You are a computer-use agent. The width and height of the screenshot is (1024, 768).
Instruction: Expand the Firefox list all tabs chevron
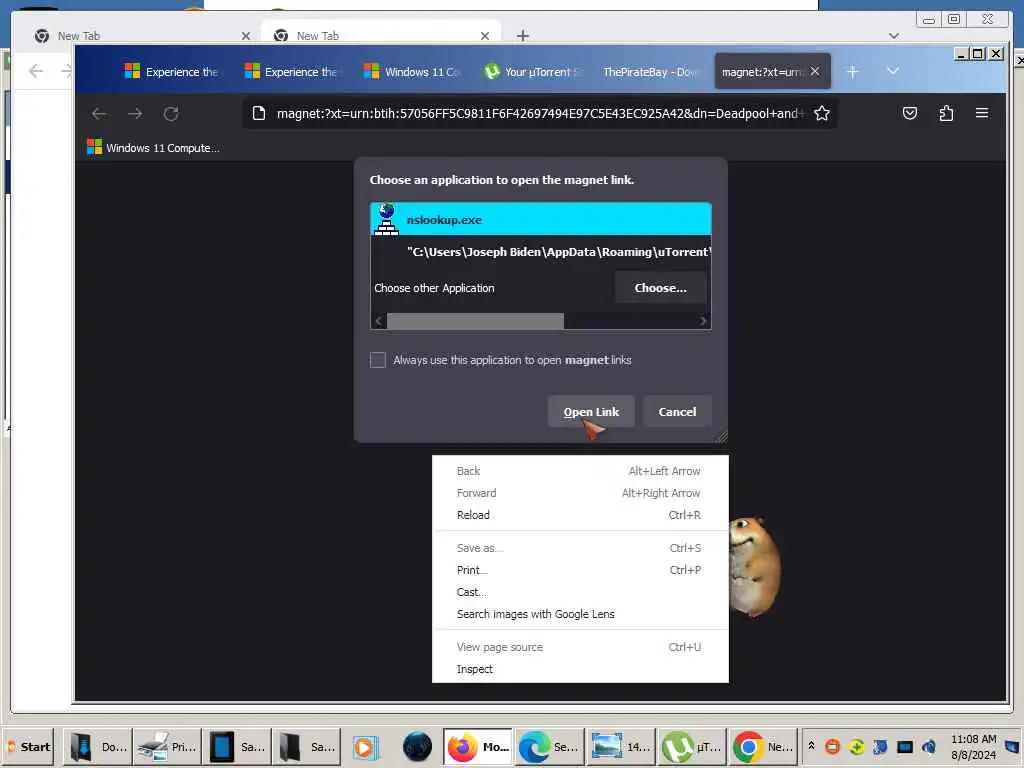click(893, 71)
